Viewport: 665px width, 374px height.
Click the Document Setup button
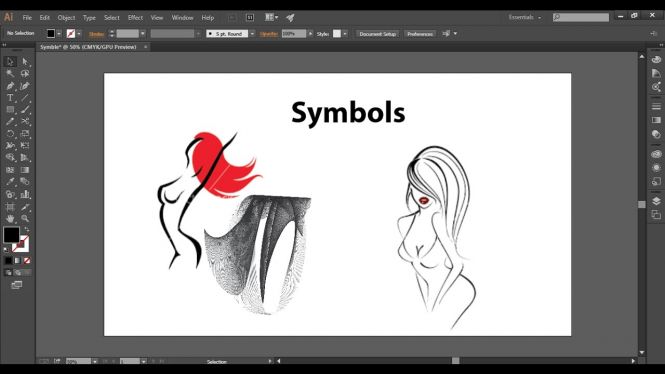point(377,34)
